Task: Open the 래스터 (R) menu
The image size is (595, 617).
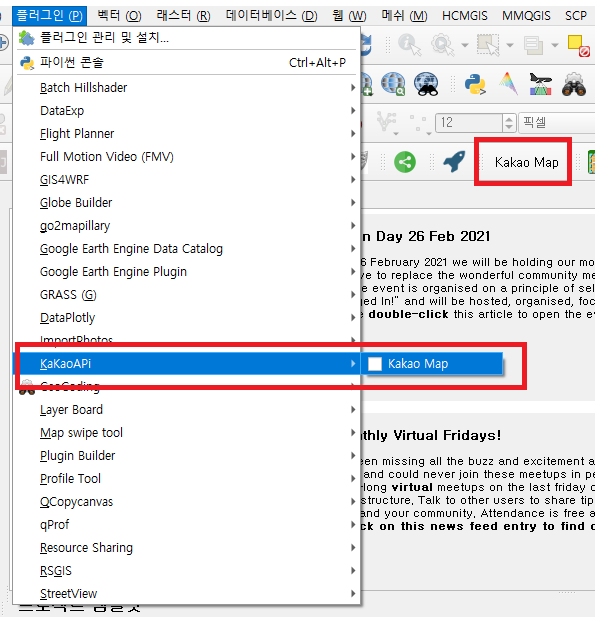Action: (183, 16)
